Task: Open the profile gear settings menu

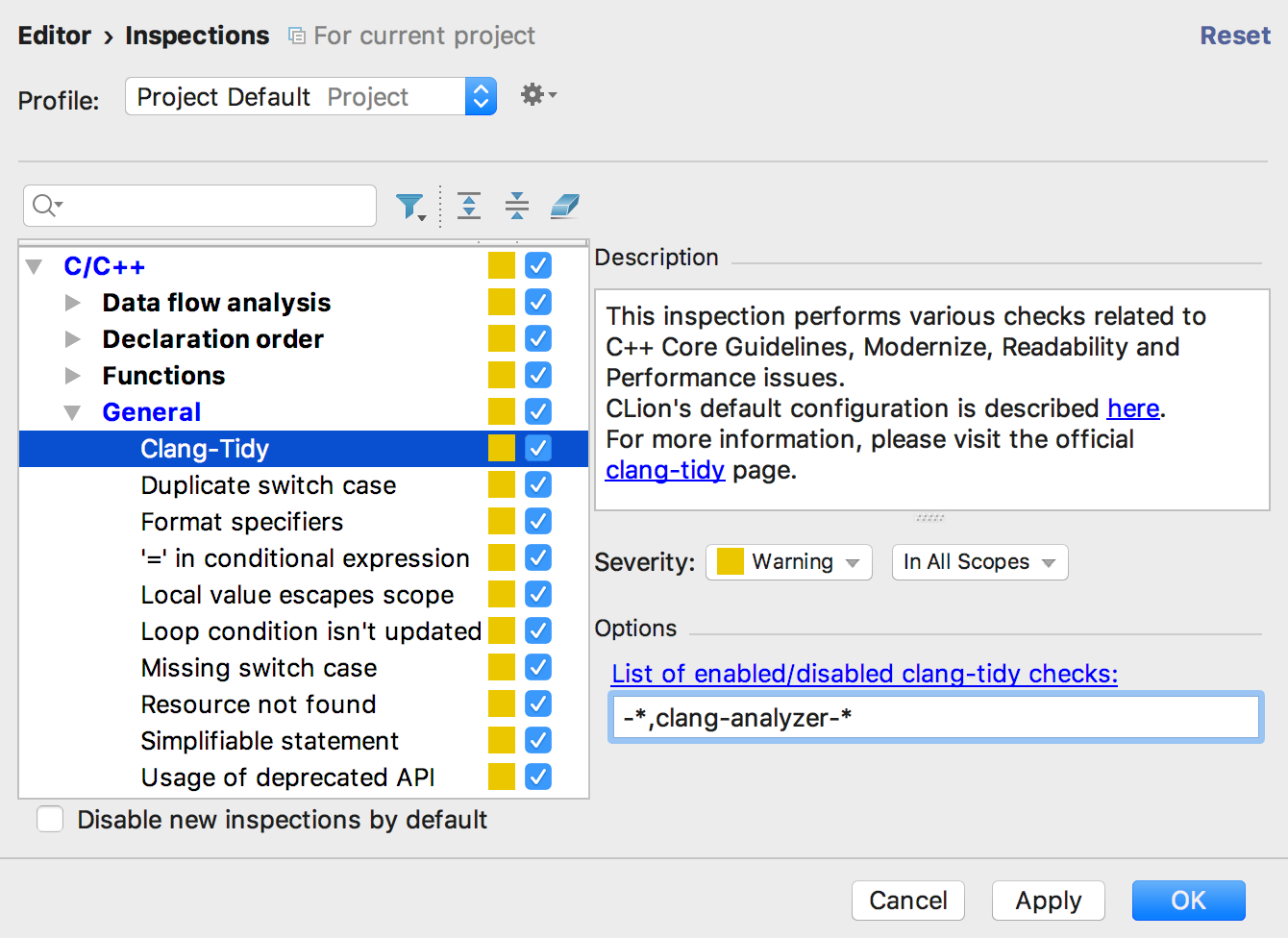Action: click(x=537, y=95)
